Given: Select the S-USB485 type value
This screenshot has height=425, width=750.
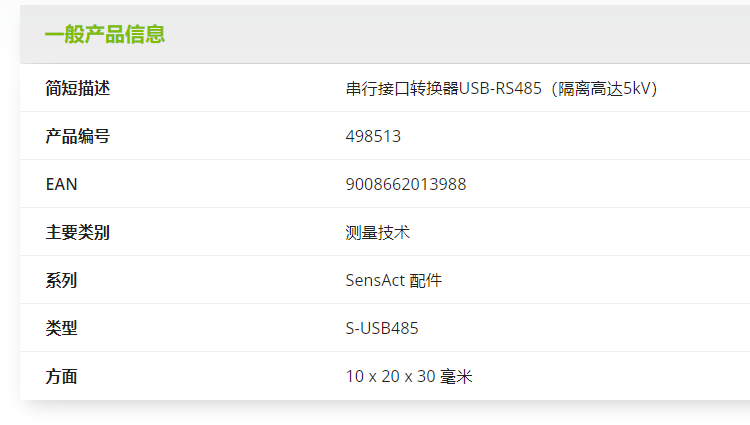Looking at the screenshot, I should pyautogui.click(x=382, y=328).
